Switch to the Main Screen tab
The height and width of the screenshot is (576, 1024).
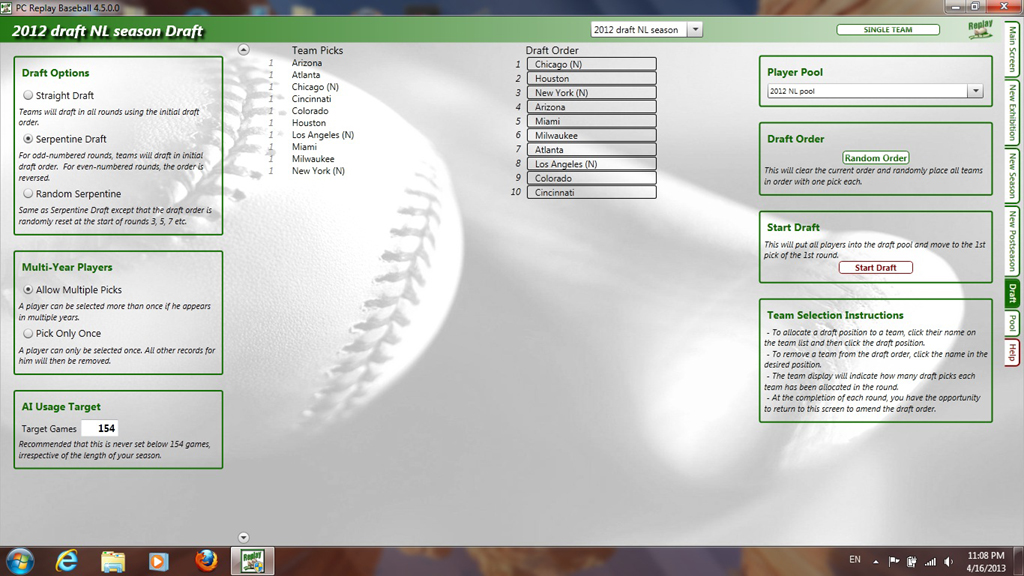[x=1012, y=49]
